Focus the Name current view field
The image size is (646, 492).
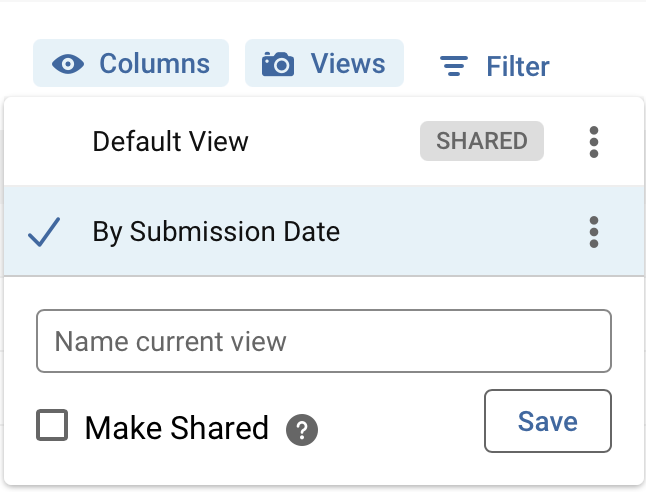(x=323, y=341)
